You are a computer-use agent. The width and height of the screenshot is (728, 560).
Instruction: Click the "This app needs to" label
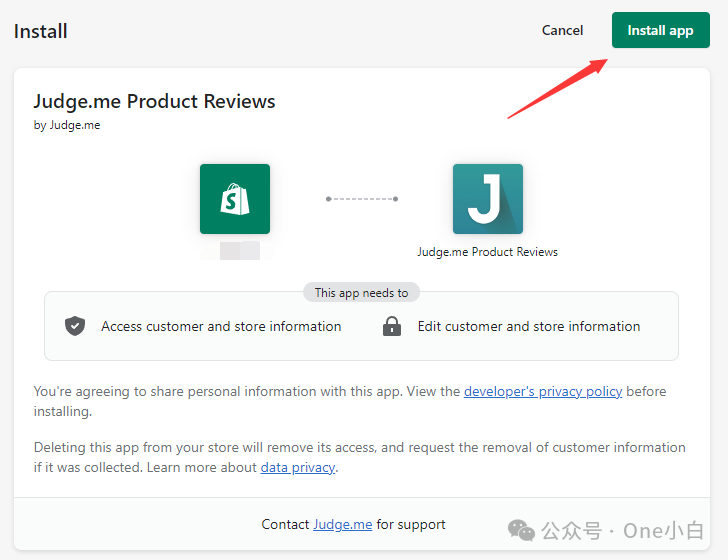pos(361,293)
